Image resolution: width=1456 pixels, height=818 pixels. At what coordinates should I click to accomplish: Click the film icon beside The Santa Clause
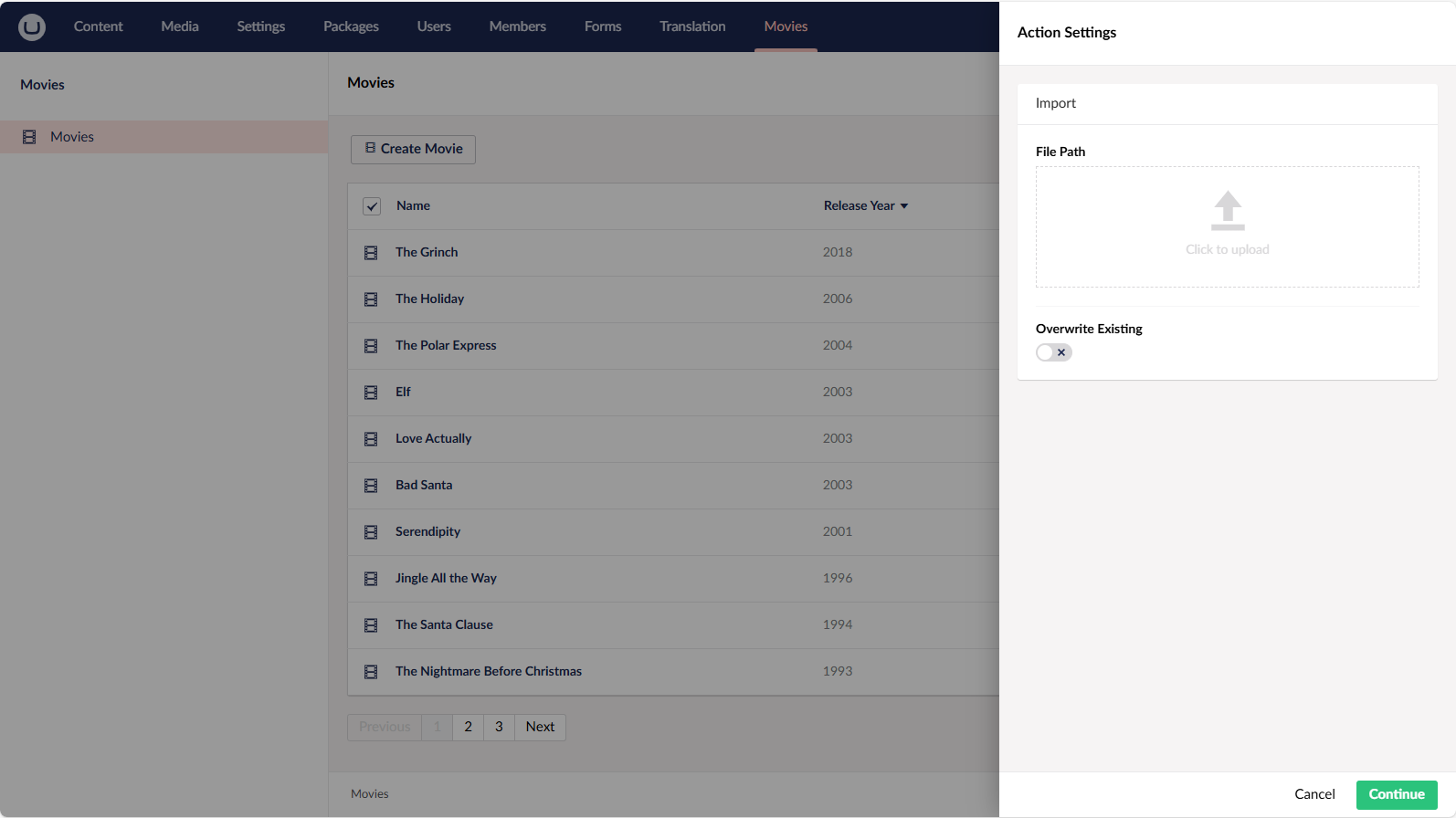[371, 625]
